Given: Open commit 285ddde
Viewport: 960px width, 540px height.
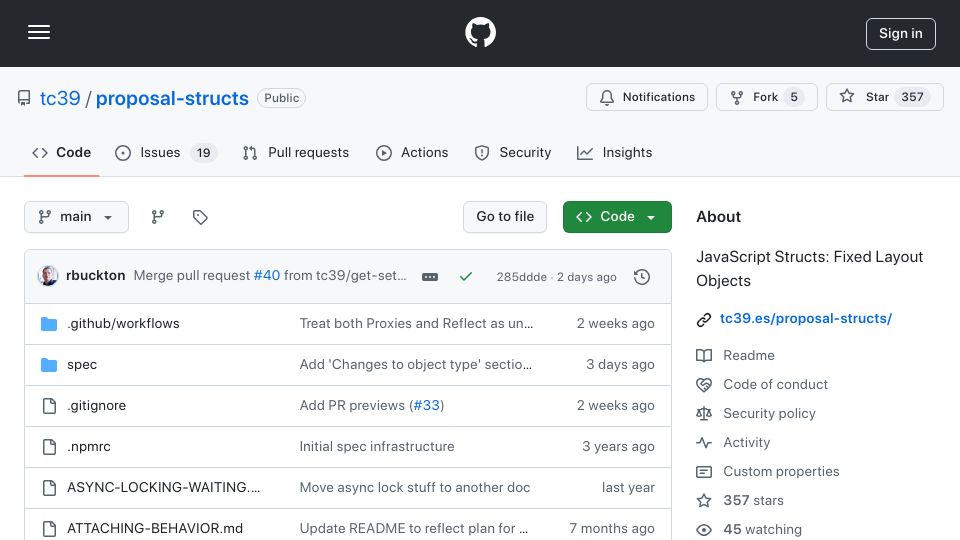Looking at the screenshot, I should 522,277.
